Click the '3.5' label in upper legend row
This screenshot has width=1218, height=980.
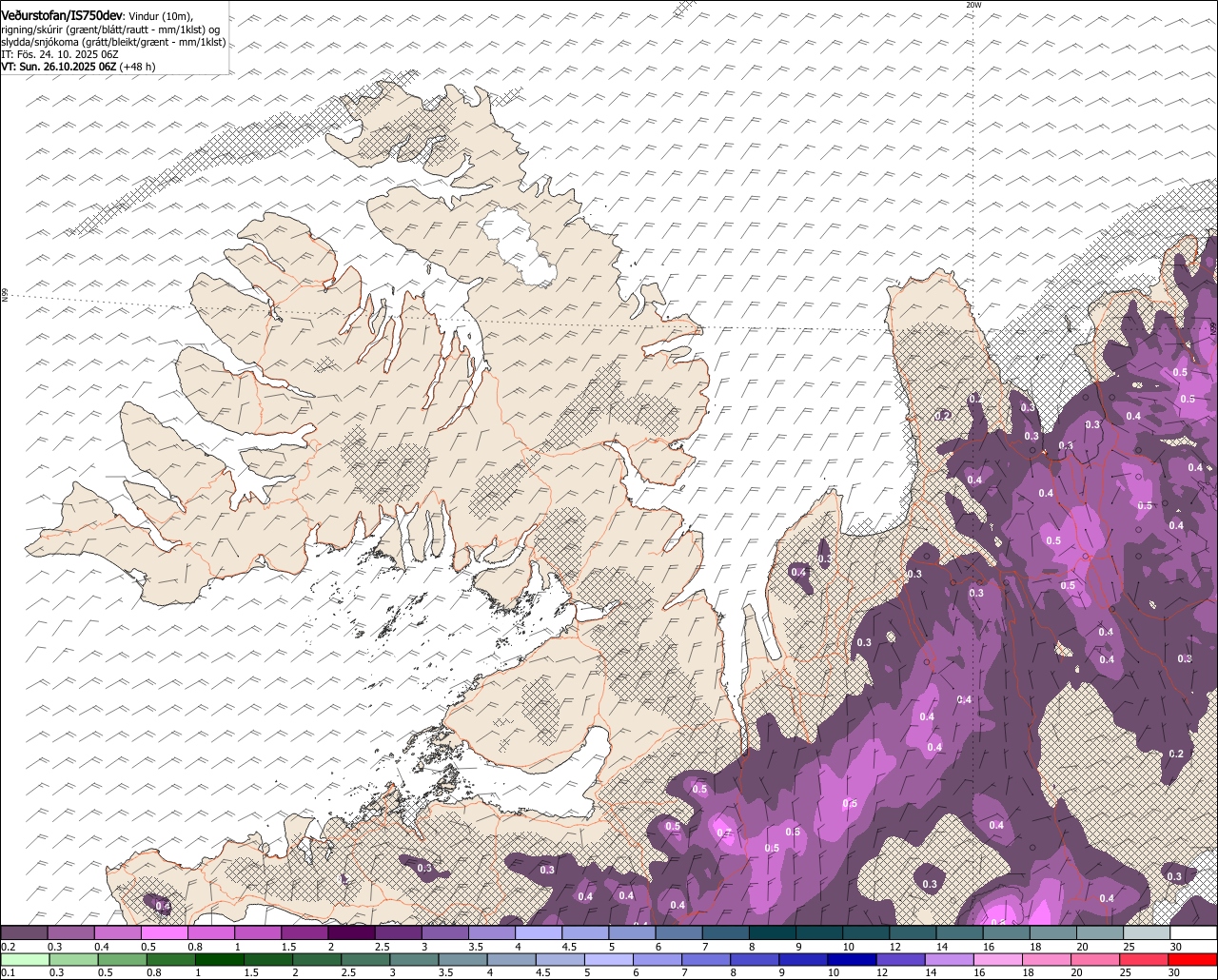click(x=476, y=947)
